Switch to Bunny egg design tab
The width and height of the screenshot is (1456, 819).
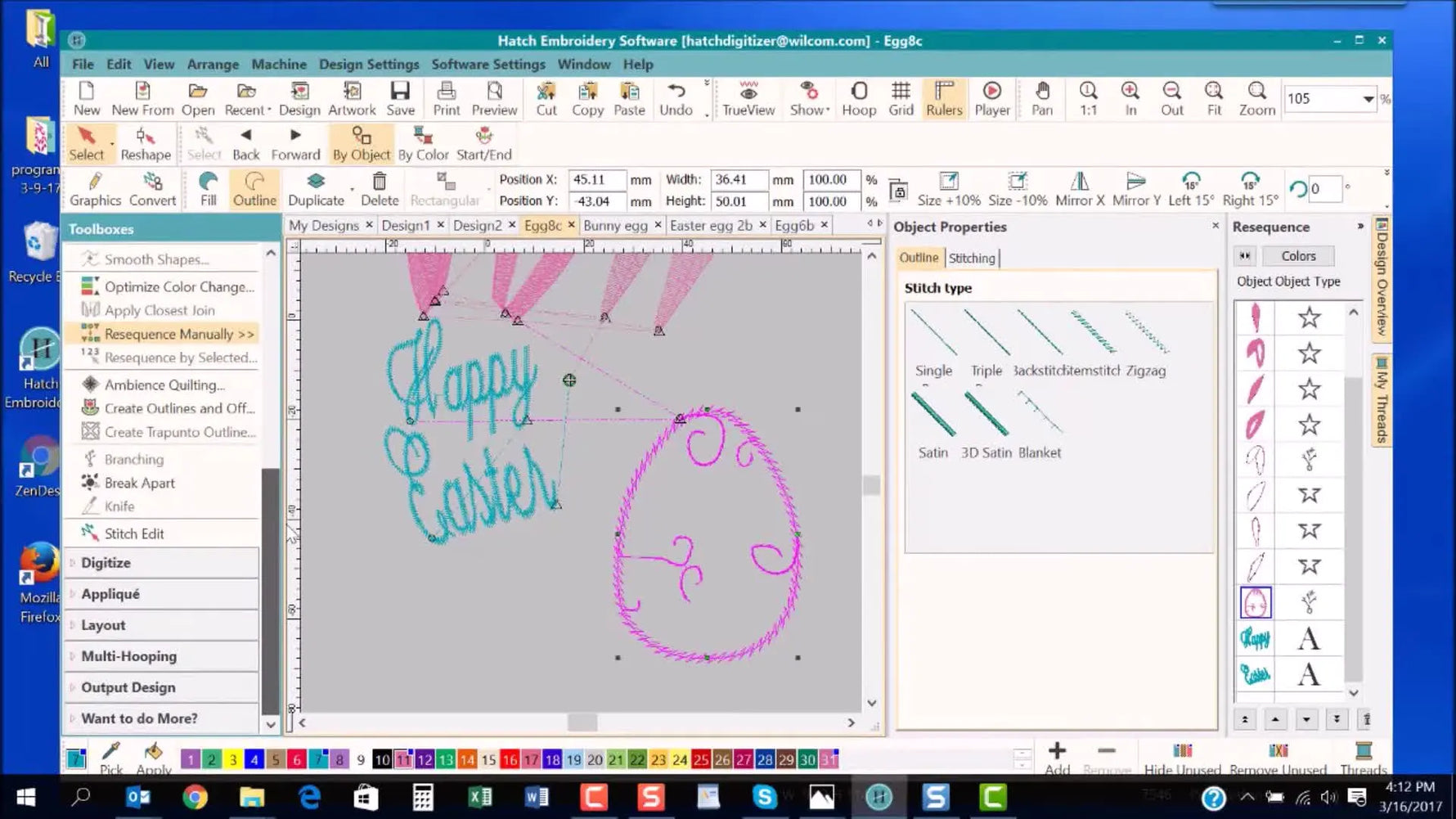pos(615,225)
